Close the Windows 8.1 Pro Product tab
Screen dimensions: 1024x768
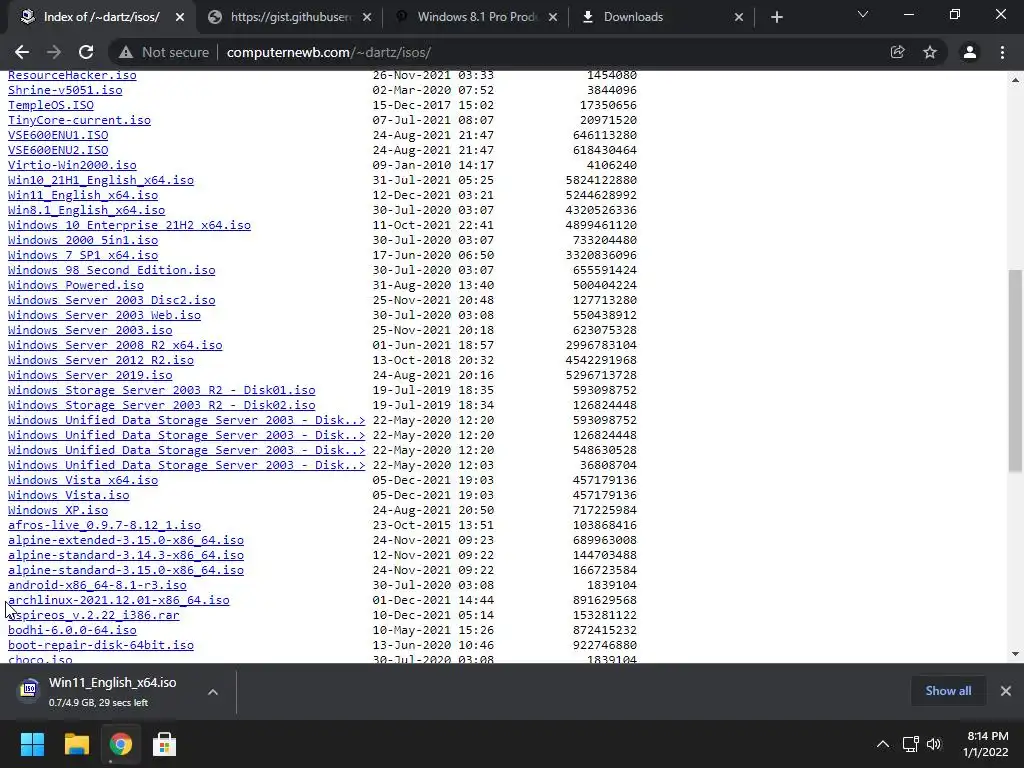tap(553, 17)
